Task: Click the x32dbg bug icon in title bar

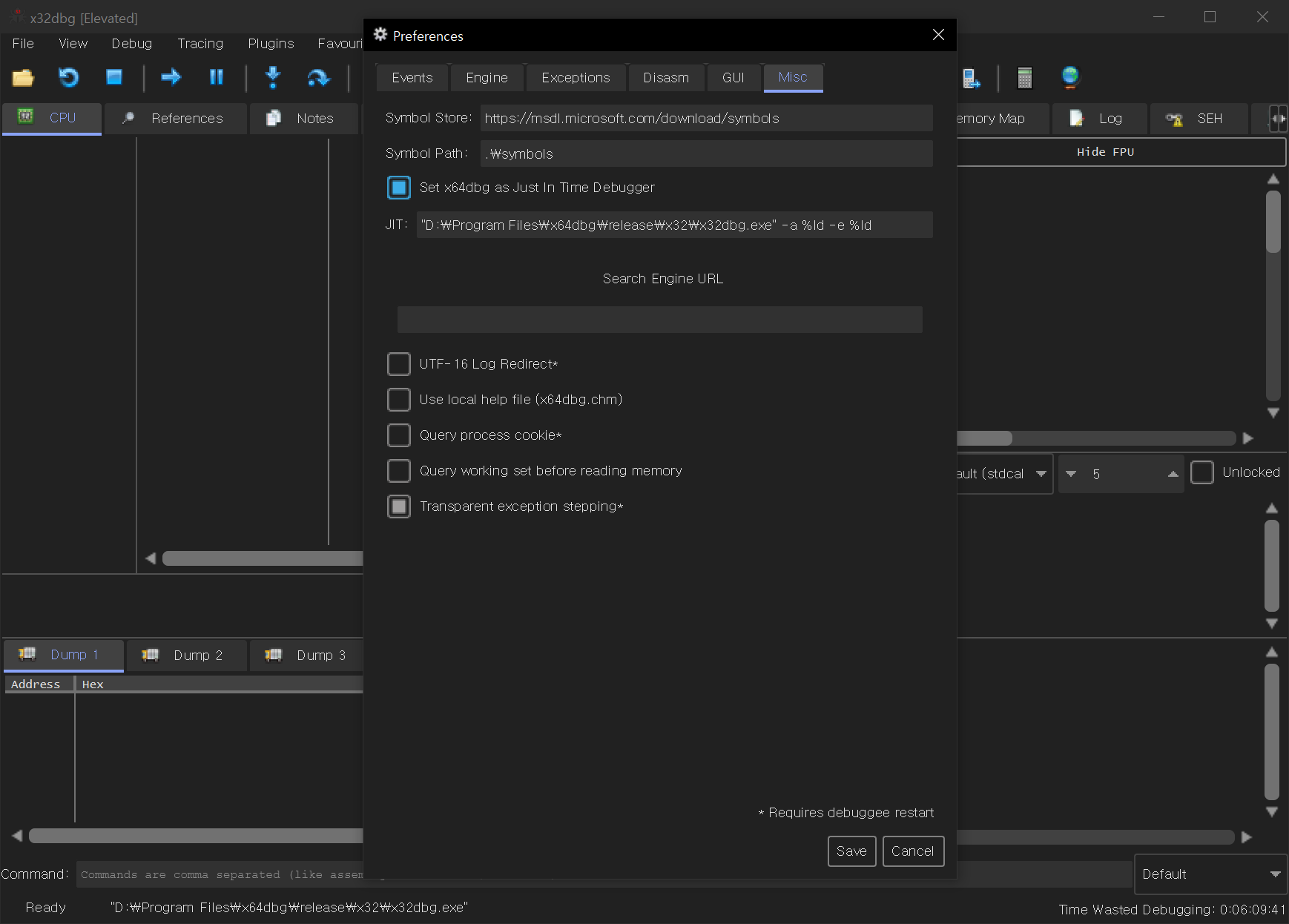Action: point(16,16)
